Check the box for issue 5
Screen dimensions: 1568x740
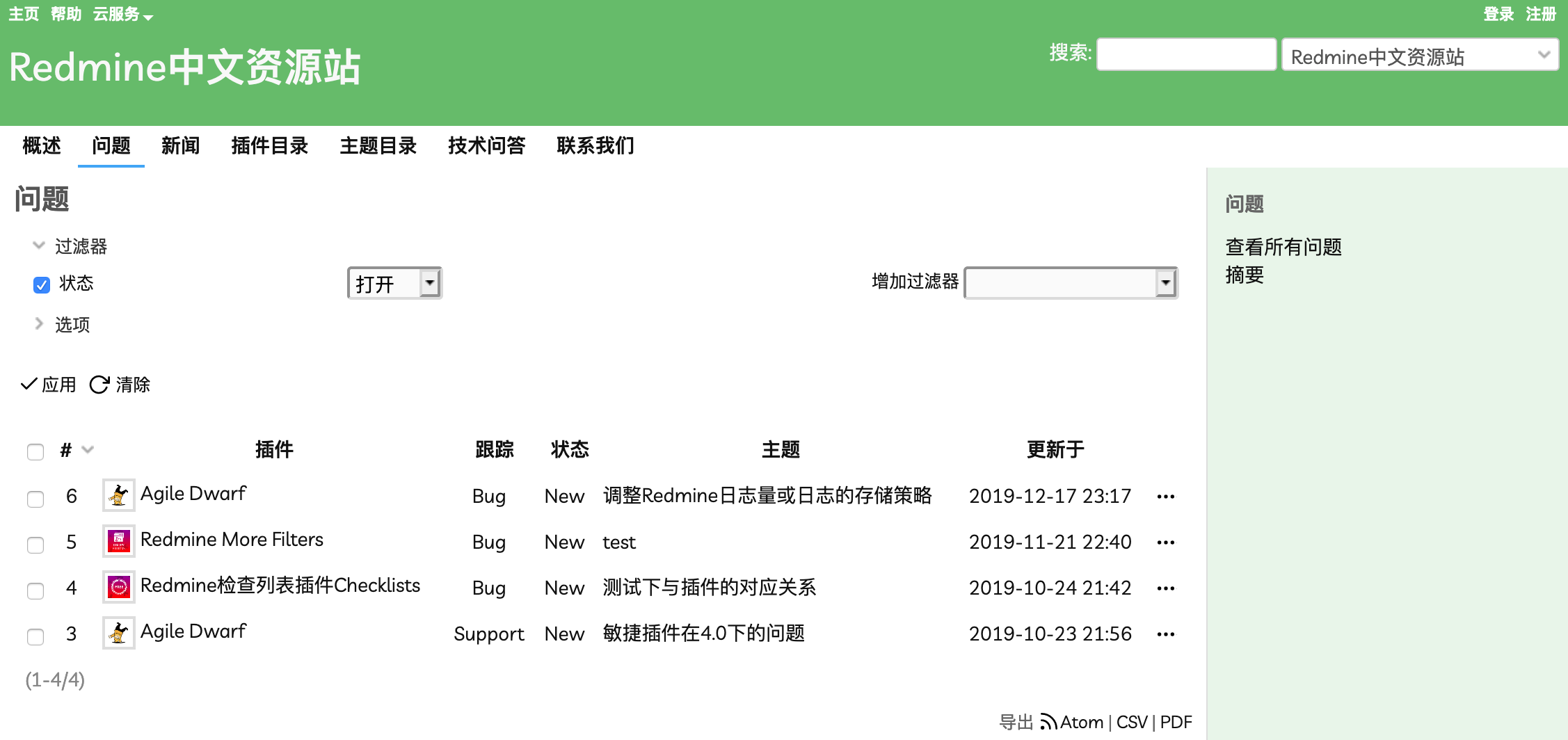35,545
